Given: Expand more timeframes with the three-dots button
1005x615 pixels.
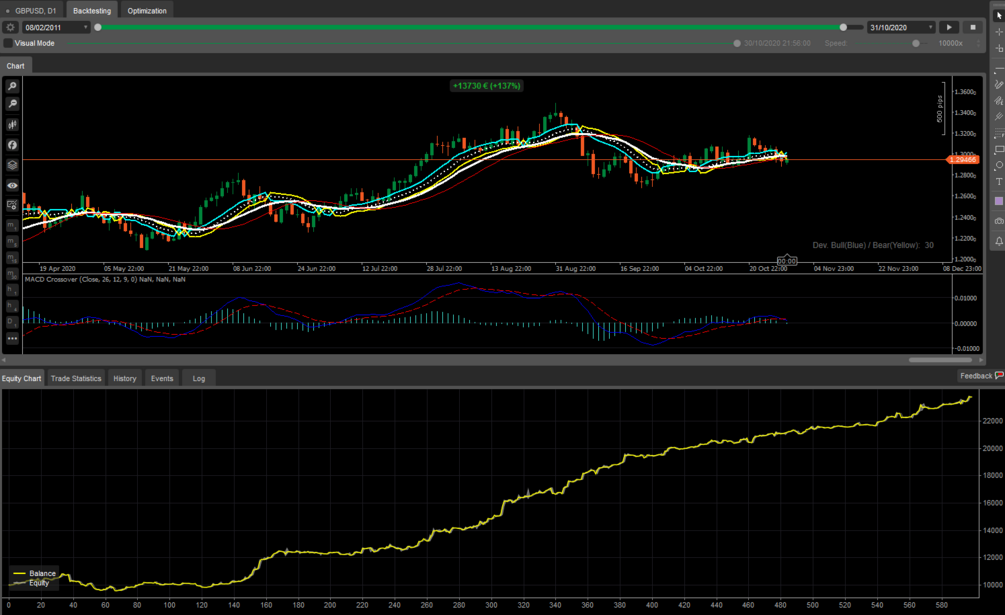Looking at the screenshot, I should tap(12, 338).
